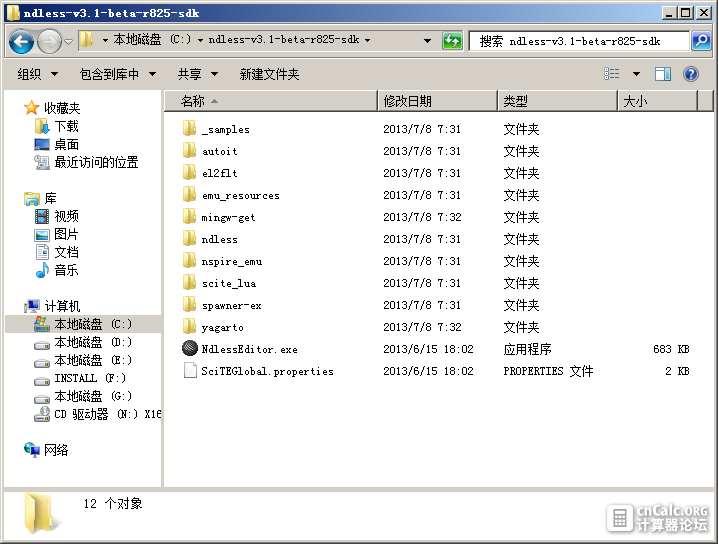This screenshot has width=718, height=544.
Task: Refresh the folder with green arrows icon
Action: [x=452, y=41]
